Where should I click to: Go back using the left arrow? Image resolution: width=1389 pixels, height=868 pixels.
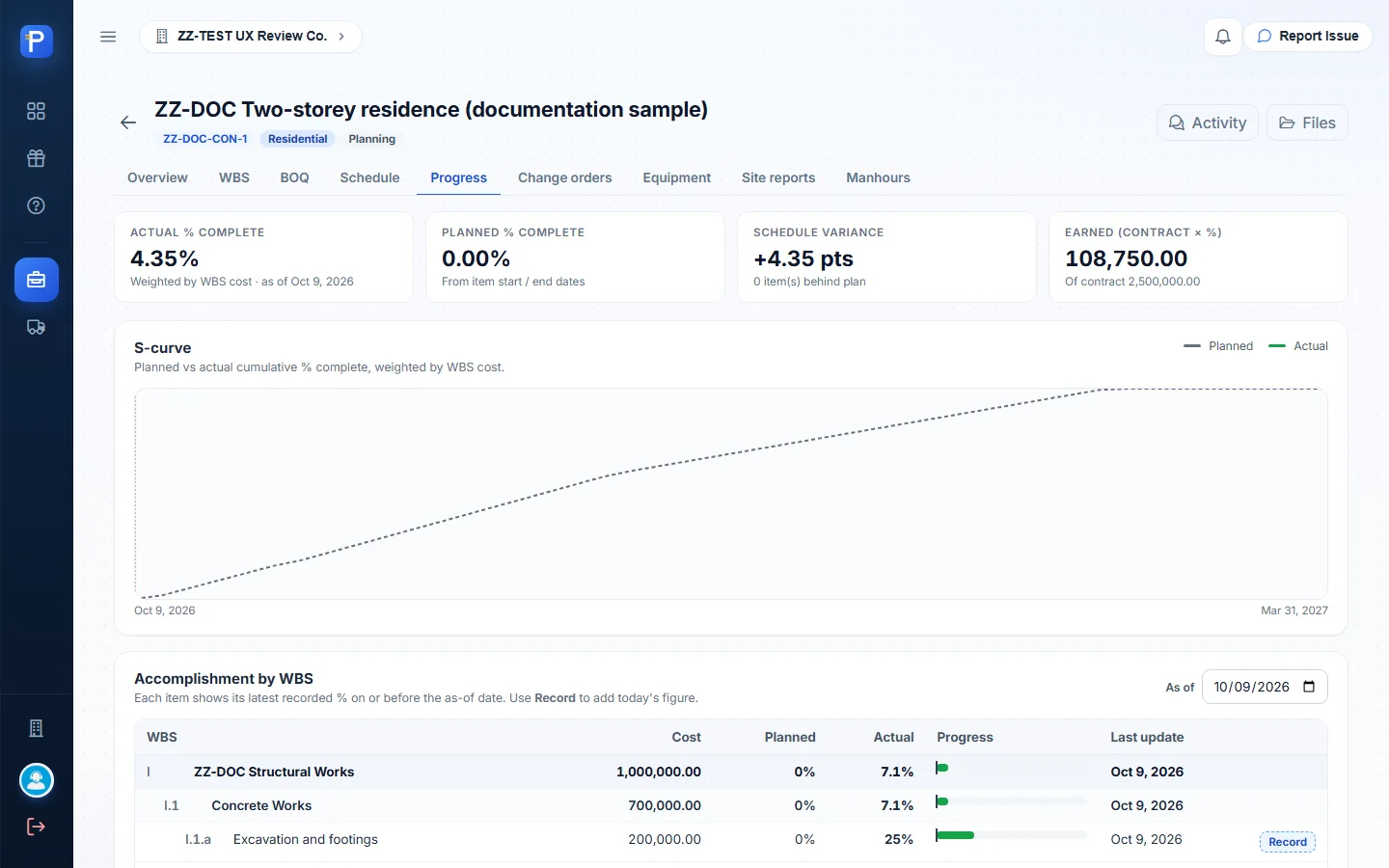pos(128,122)
